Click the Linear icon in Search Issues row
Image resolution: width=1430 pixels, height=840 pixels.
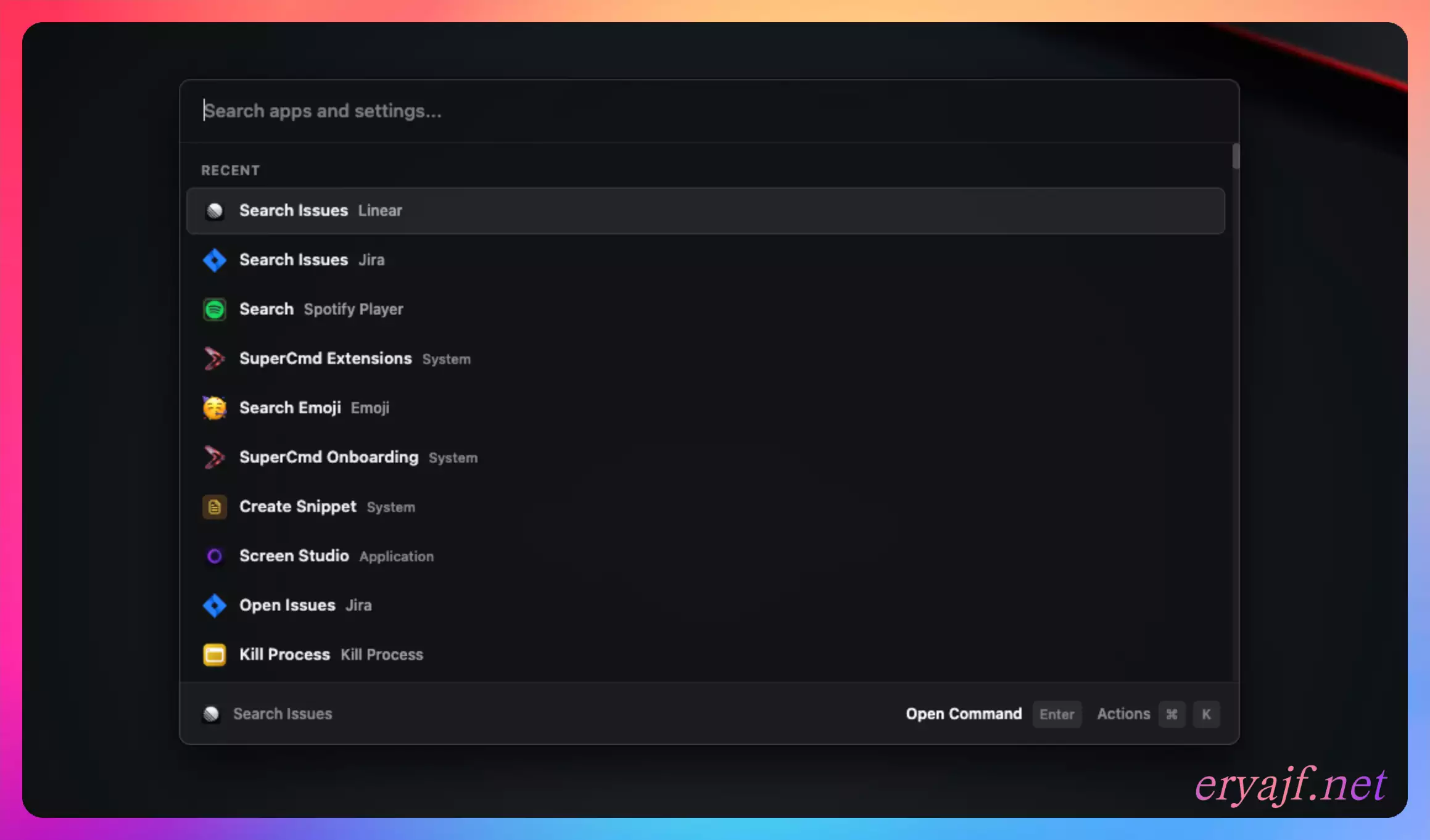tap(215, 211)
